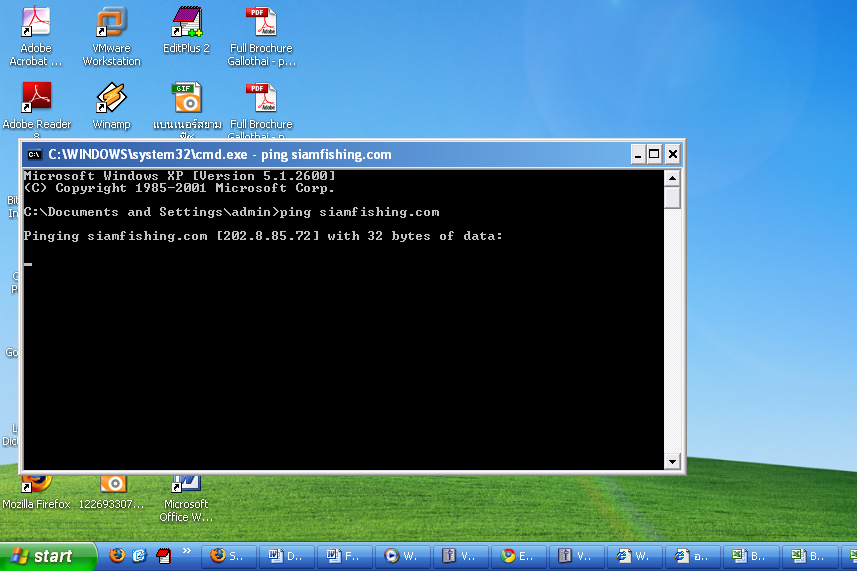Switch to the media player 'W.' taskbar button
The height and width of the screenshot is (571, 857).
(402, 556)
